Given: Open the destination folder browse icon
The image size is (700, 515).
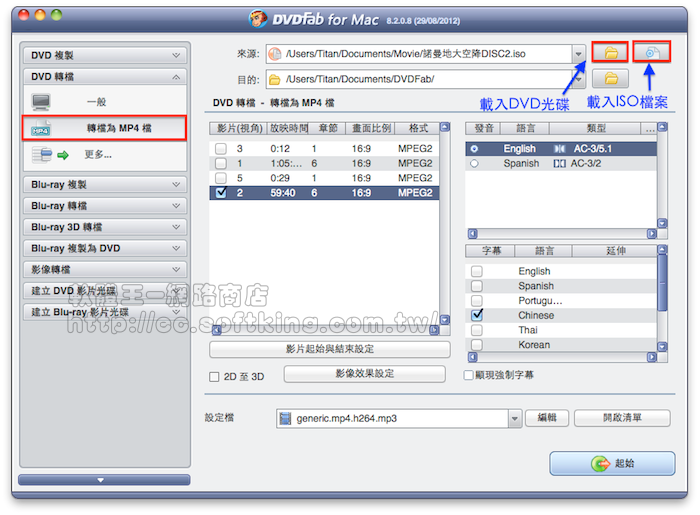Looking at the screenshot, I should (610, 79).
